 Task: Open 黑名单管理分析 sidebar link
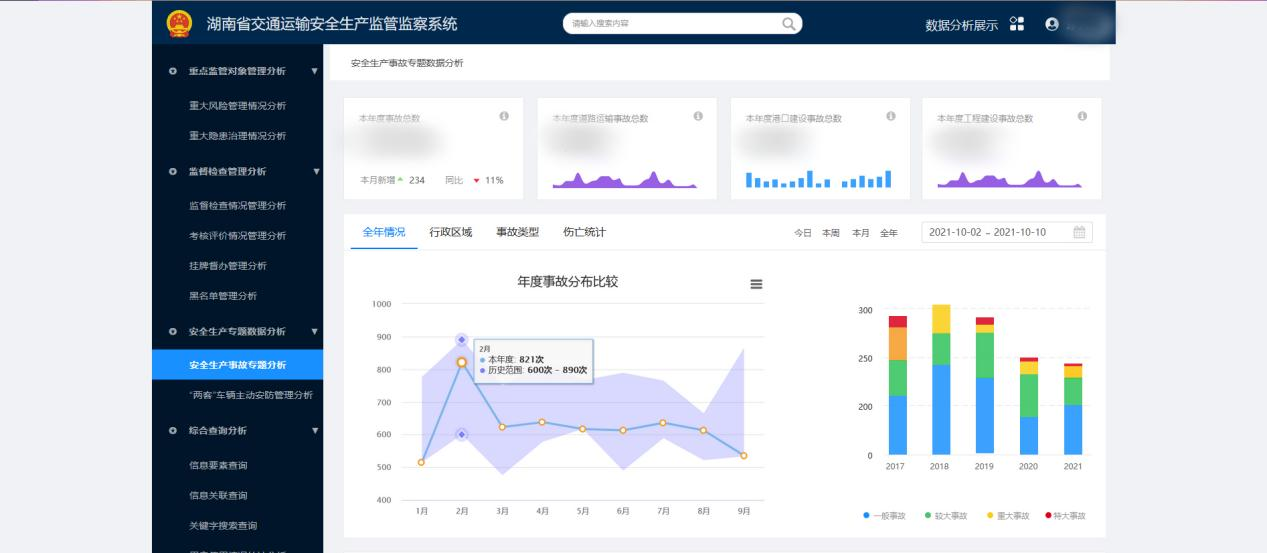[x=222, y=296]
